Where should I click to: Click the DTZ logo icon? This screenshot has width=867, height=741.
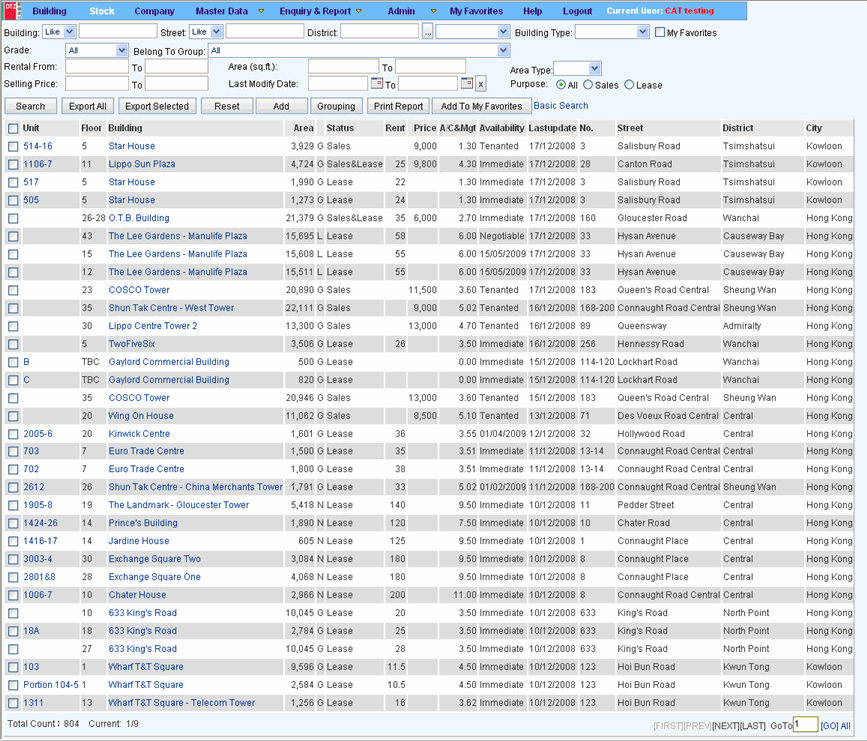[11, 11]
